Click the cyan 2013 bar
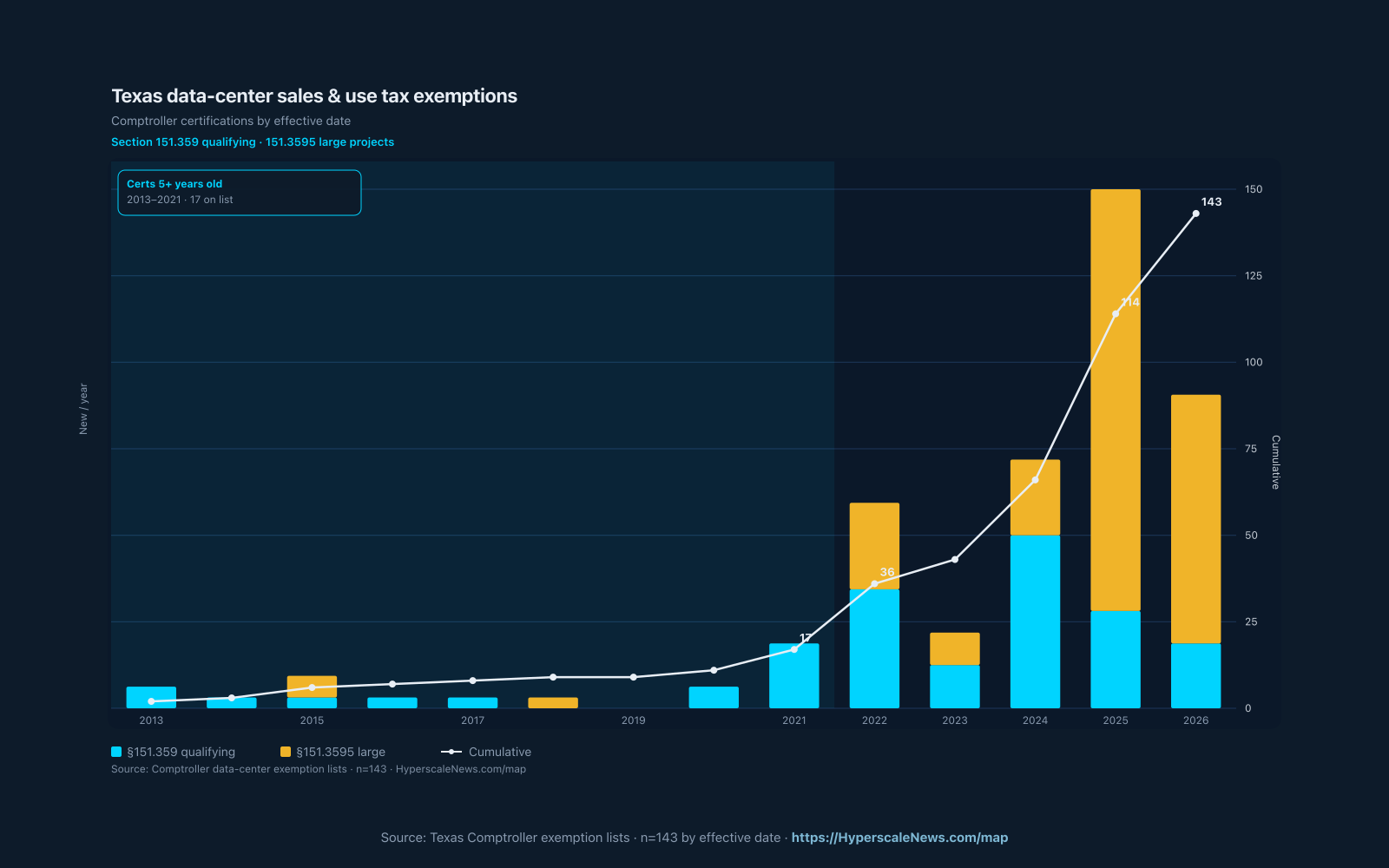 [151, 697]
